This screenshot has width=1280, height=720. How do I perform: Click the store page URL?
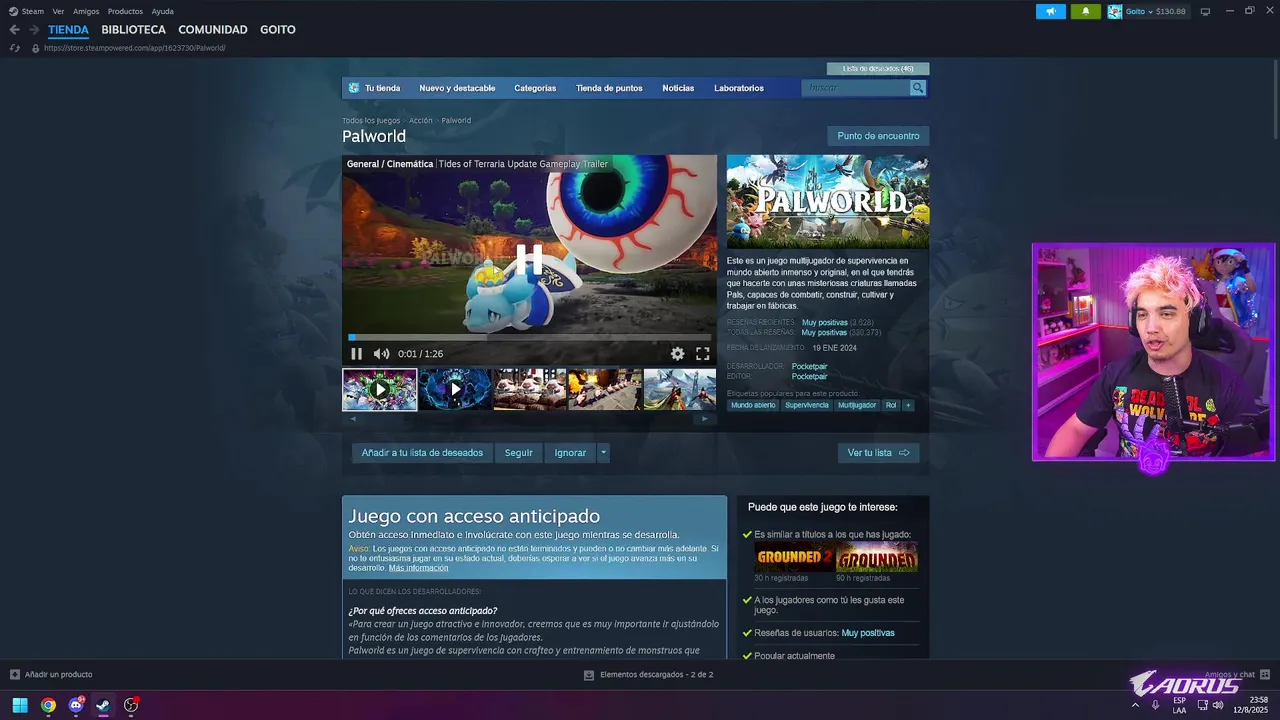pyautogui.click(x=134, y=48)
